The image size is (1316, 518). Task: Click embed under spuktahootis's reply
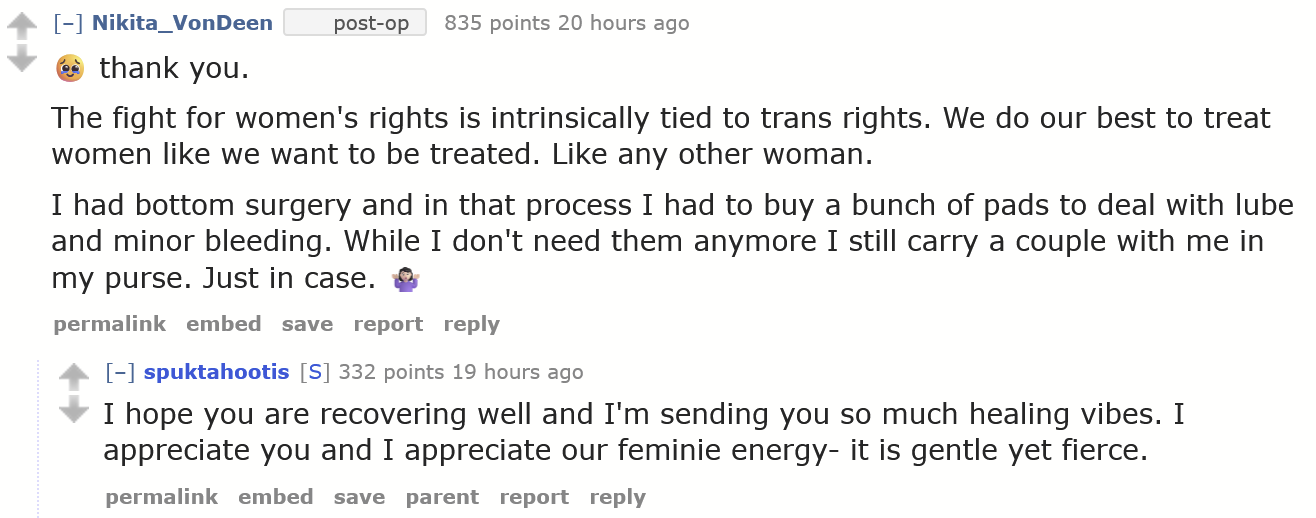[276, 497]
